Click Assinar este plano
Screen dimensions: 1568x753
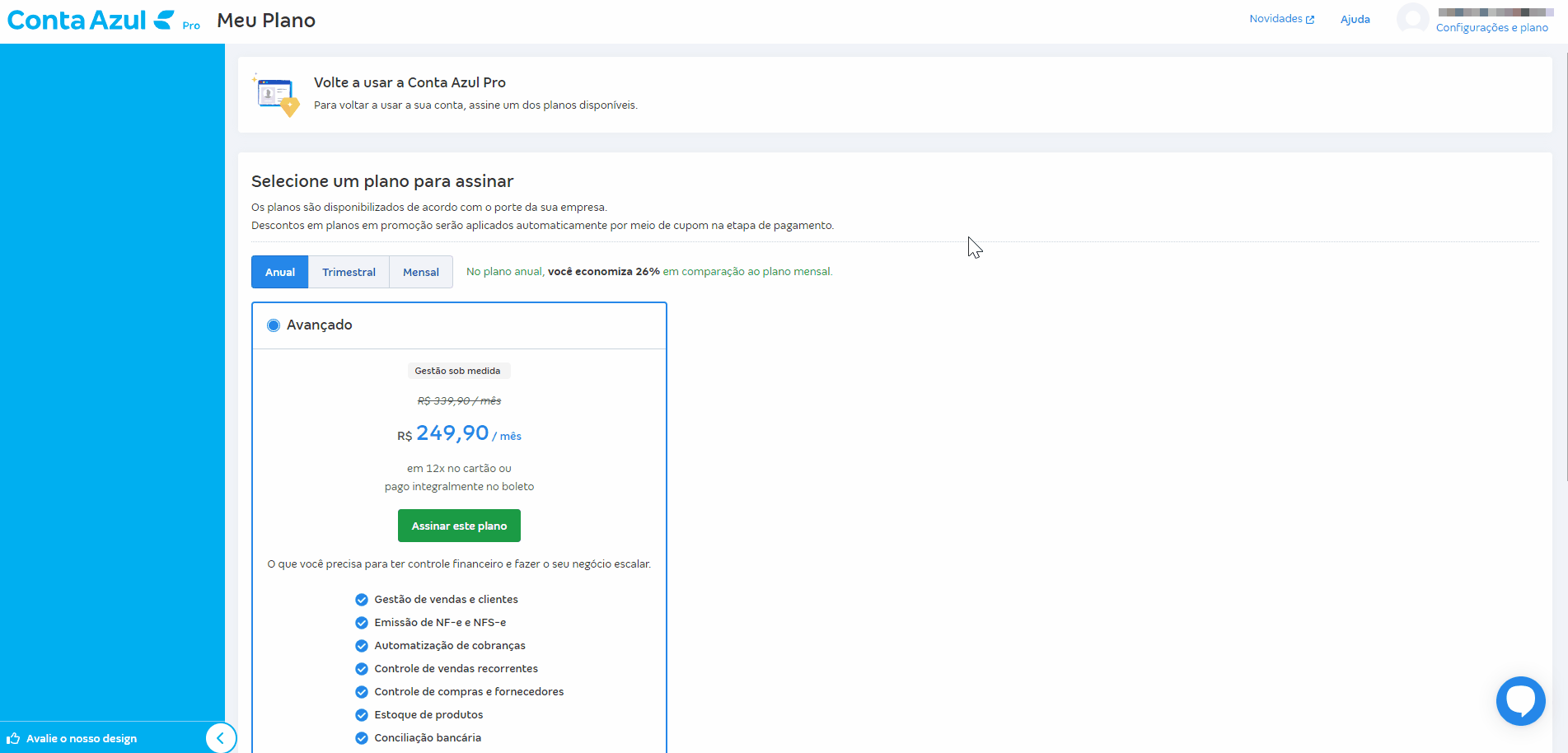click(459, 525)
